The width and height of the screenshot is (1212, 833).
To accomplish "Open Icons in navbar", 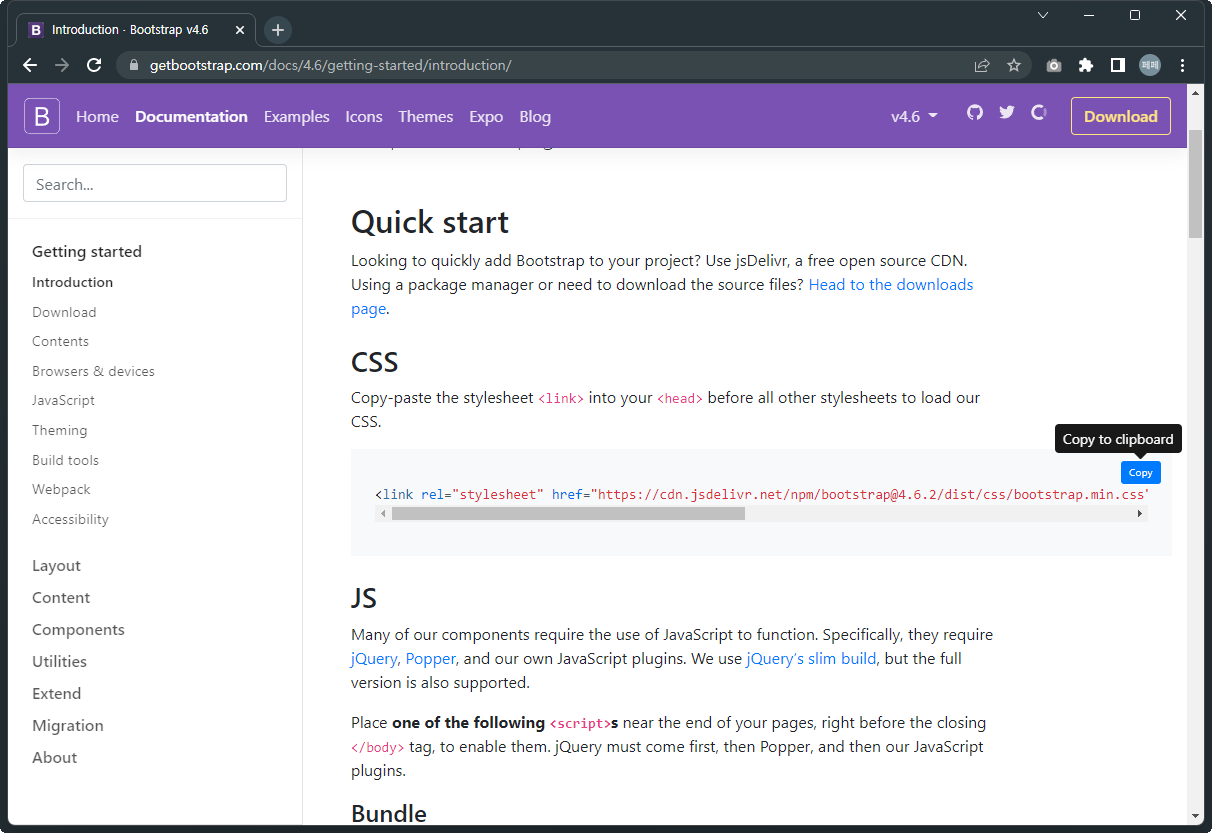I will click(x=364, y=116).
